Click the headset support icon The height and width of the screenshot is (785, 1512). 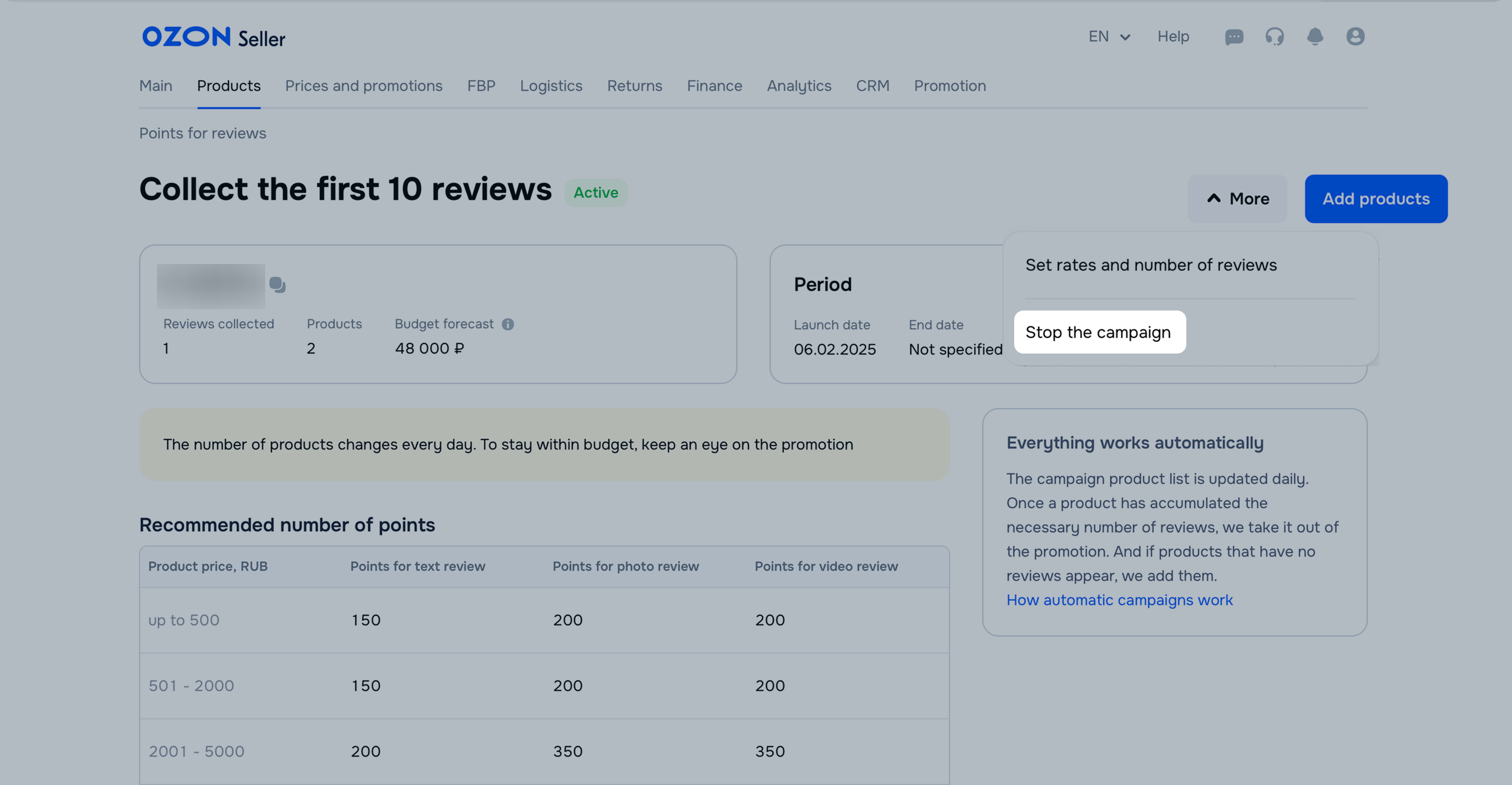[x=1274, y=37]
